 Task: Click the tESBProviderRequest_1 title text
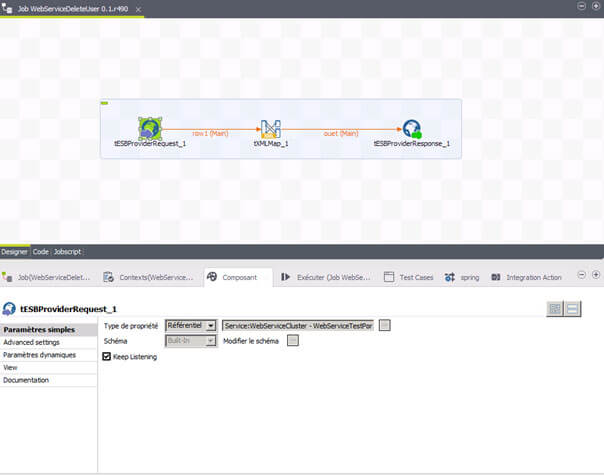68,309
